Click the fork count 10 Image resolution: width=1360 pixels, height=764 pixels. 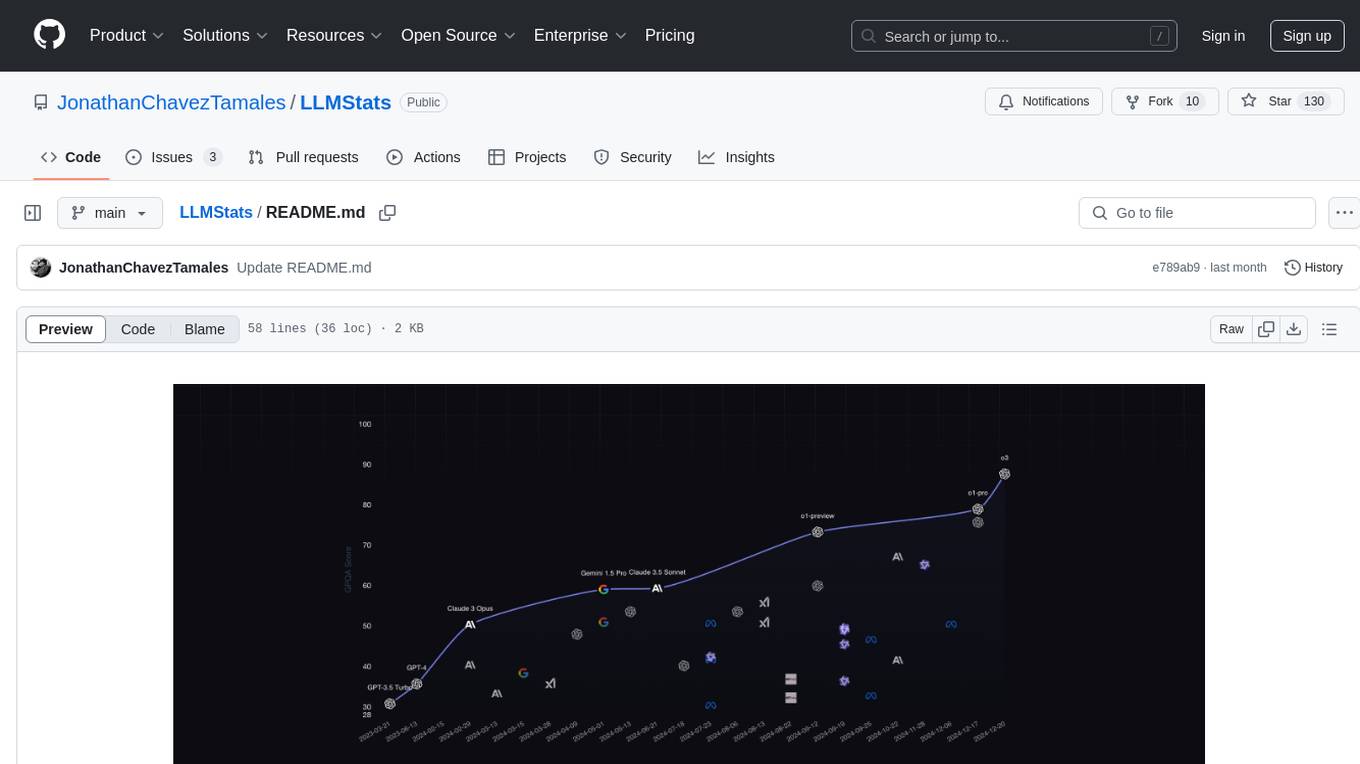(x=1191, y=101)
